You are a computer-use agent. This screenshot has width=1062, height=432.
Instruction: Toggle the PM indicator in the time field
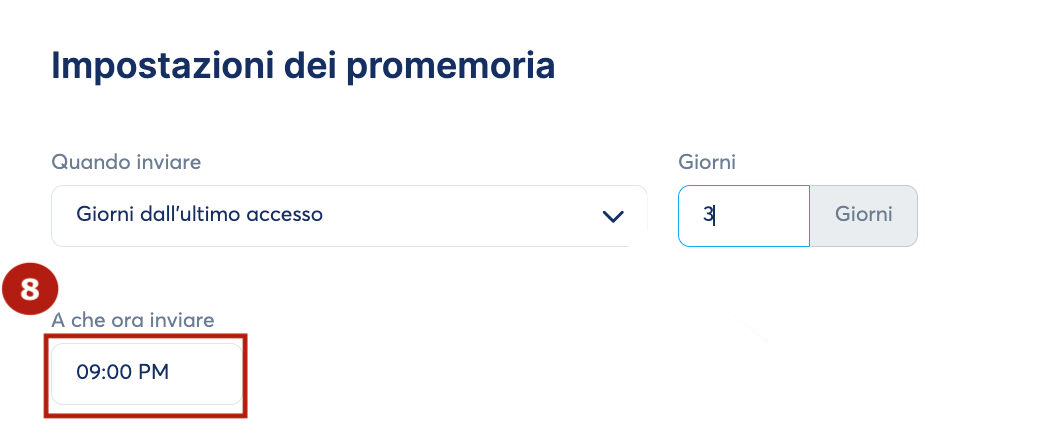pos(153,372)
